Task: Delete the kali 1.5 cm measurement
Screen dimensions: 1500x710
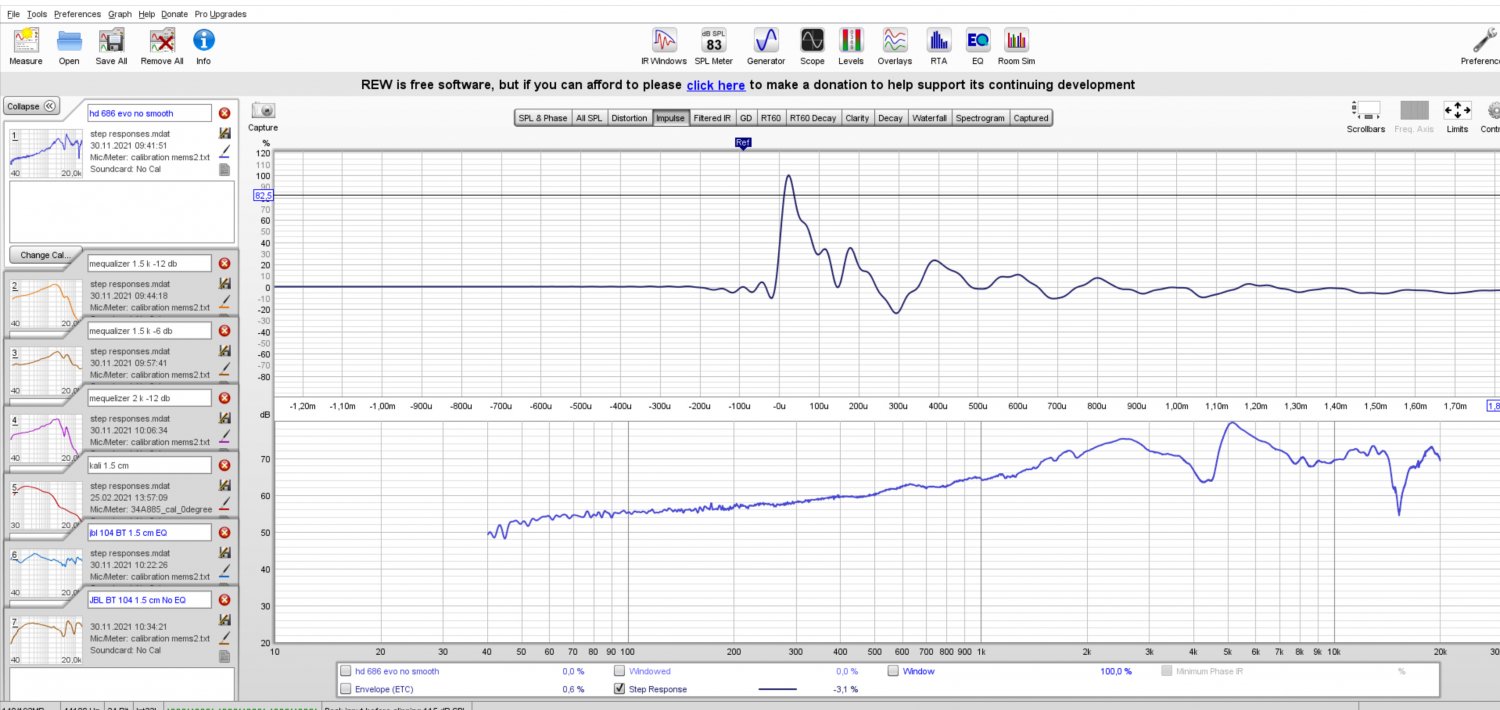Action: point(224,465)
